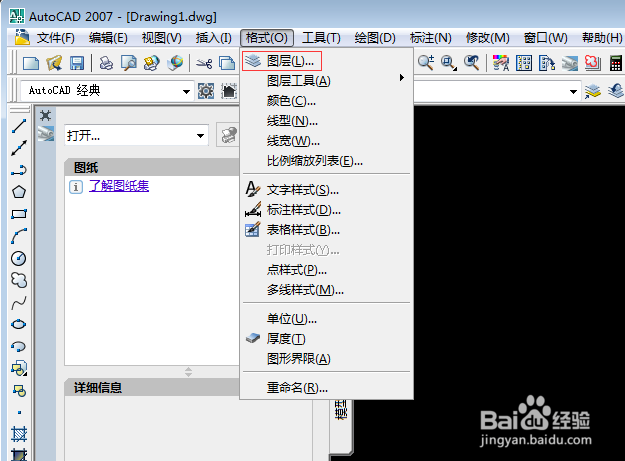Select the Polygon tool

coord(19,192)
